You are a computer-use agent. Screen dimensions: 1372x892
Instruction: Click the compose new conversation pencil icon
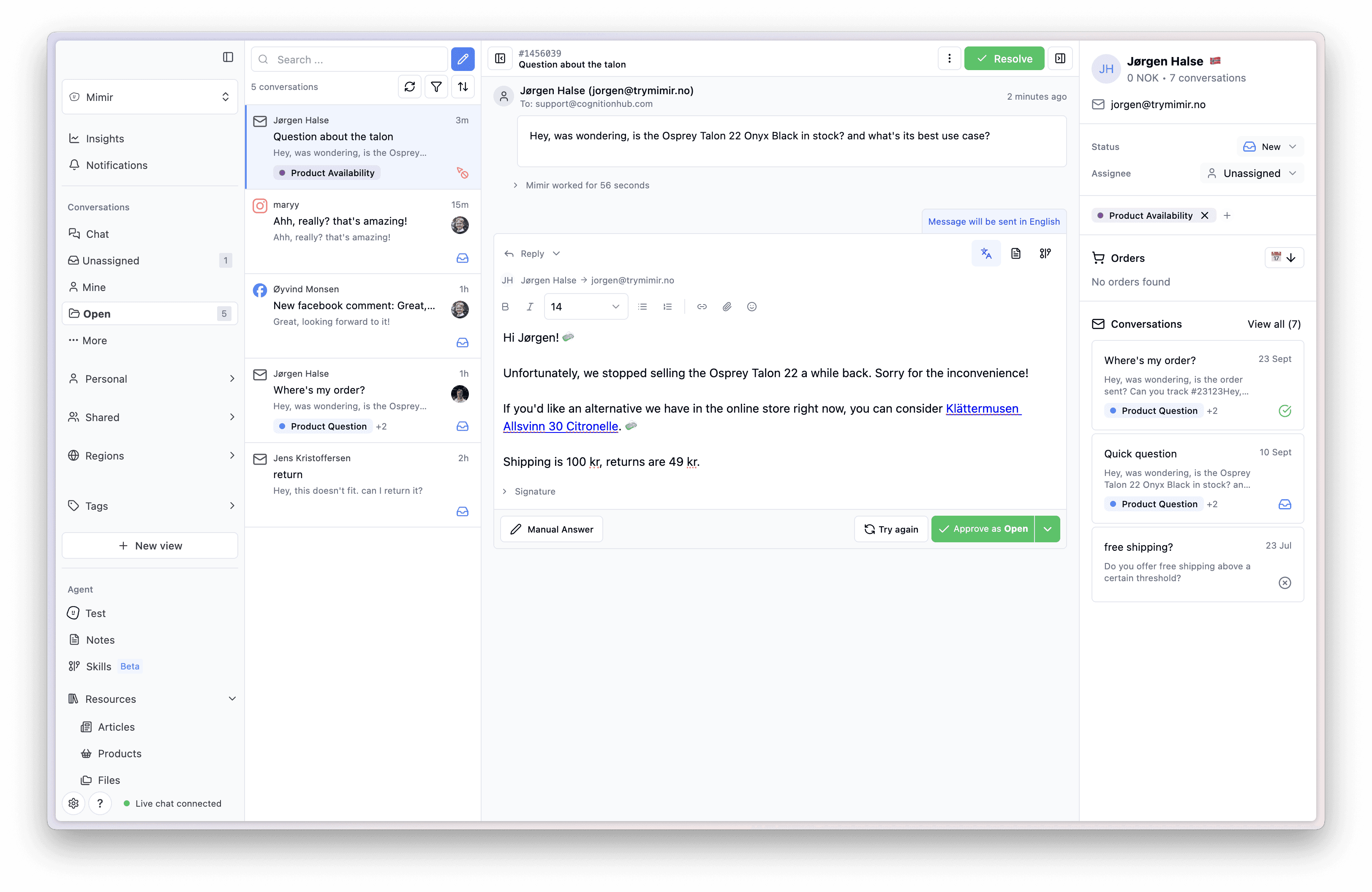tap(462, 60)
